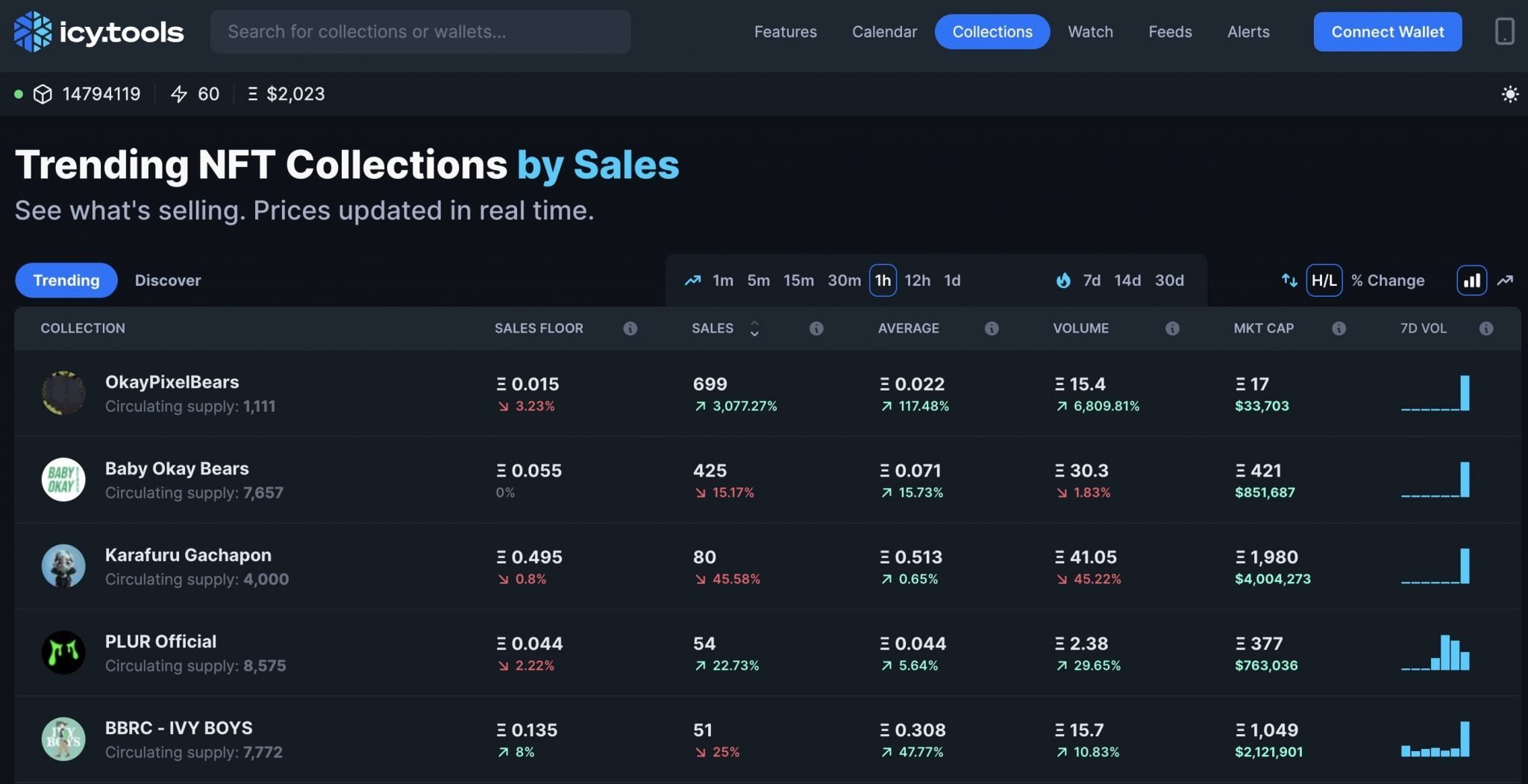Click info icon beside Volume header
The height and width of the screenshot is (784, 1528).
coord(1172,328)
